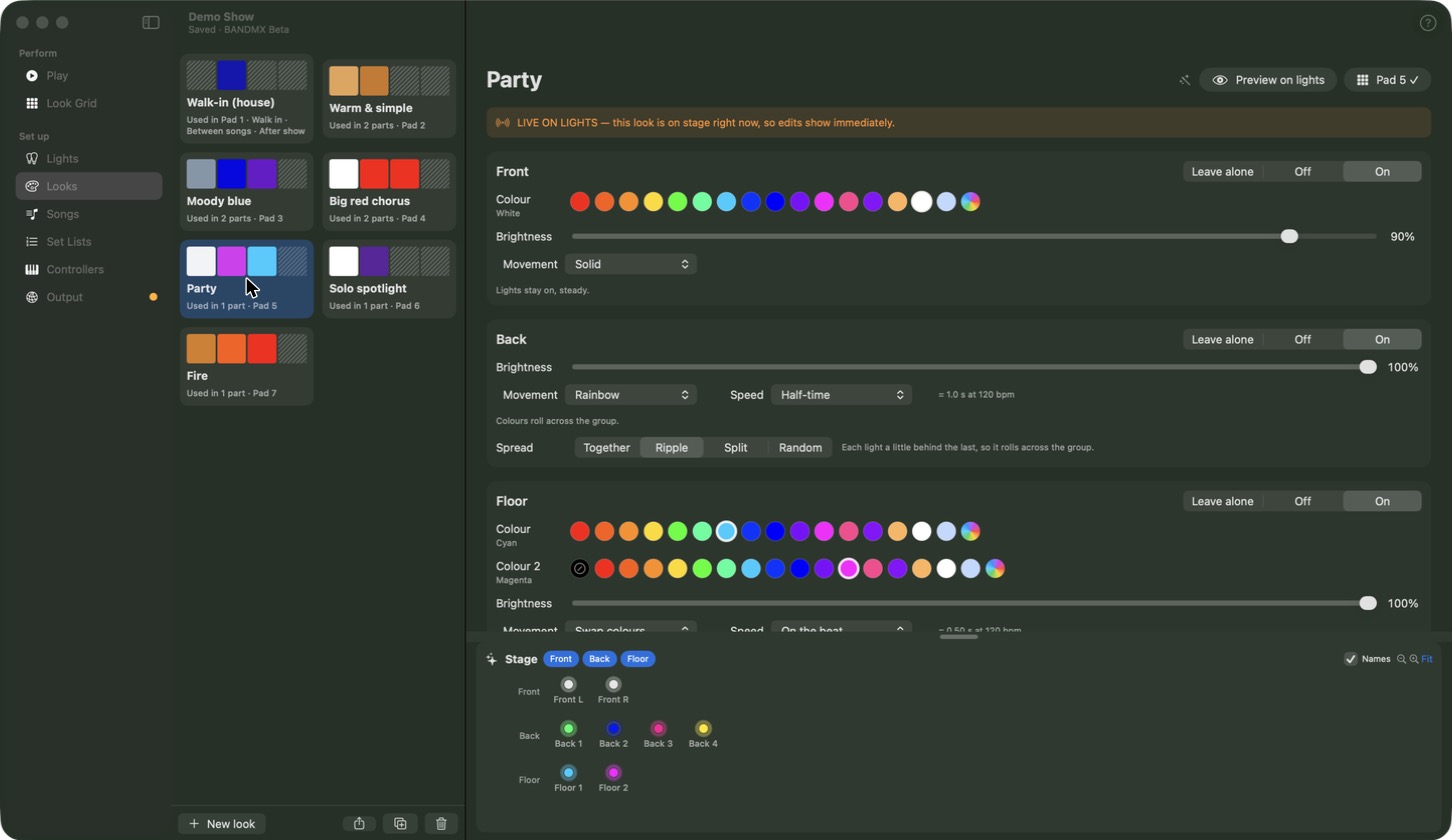Pick the rainbow swatch in Front Colour
The height and width of the screenshot is (840, 1452).
pyautogui.click(x=970, y=202)
